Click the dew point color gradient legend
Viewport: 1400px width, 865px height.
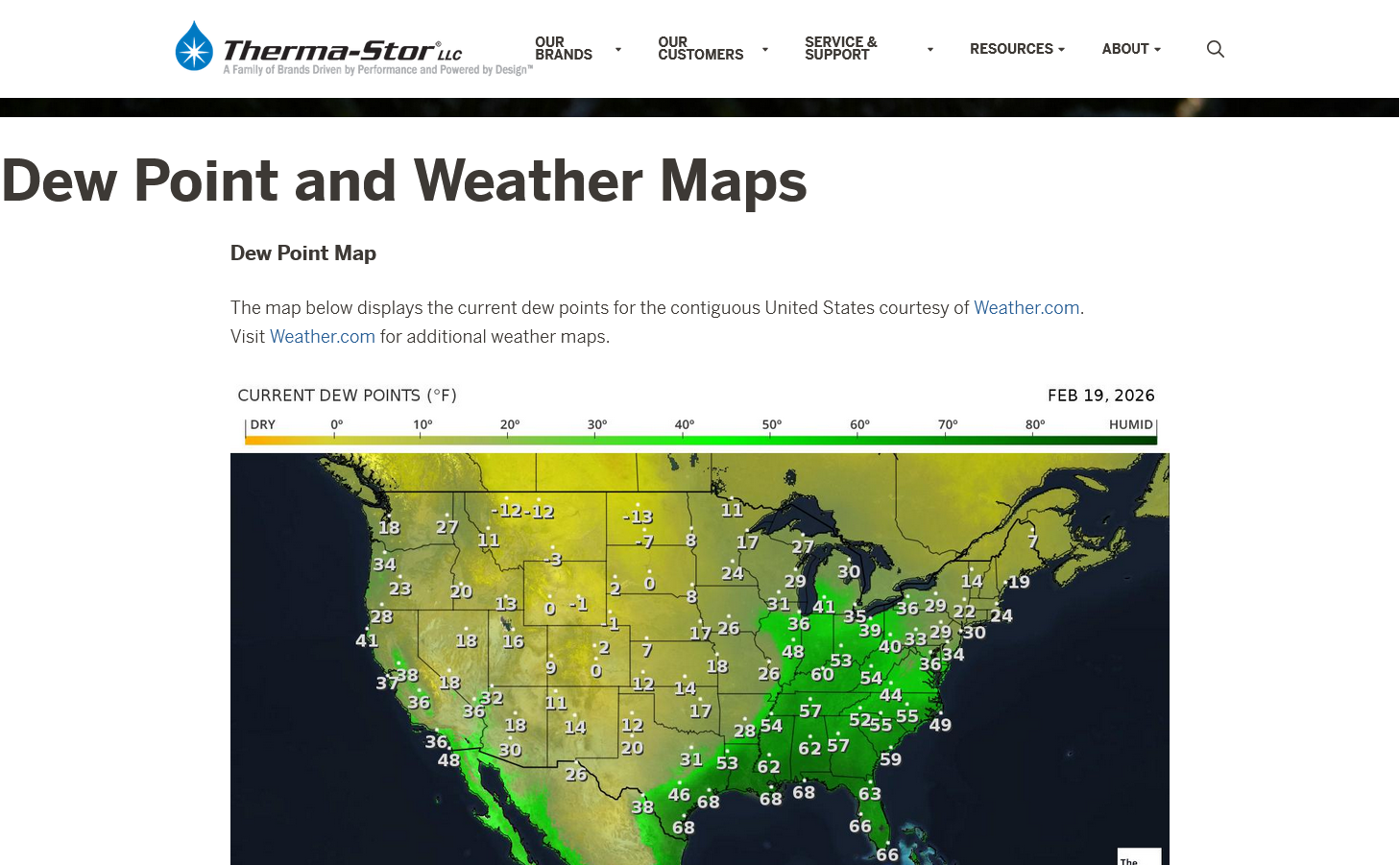pos(700,440)
